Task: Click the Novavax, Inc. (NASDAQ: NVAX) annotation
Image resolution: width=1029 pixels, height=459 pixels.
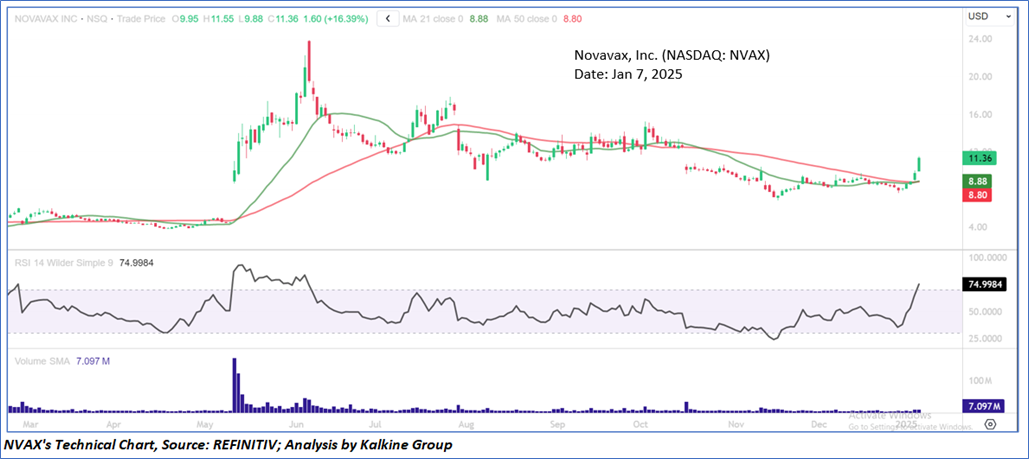Action: tap(672, 56)
